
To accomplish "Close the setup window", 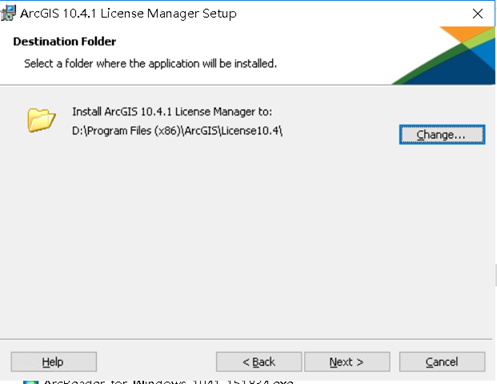I will (x=478, y=14).
